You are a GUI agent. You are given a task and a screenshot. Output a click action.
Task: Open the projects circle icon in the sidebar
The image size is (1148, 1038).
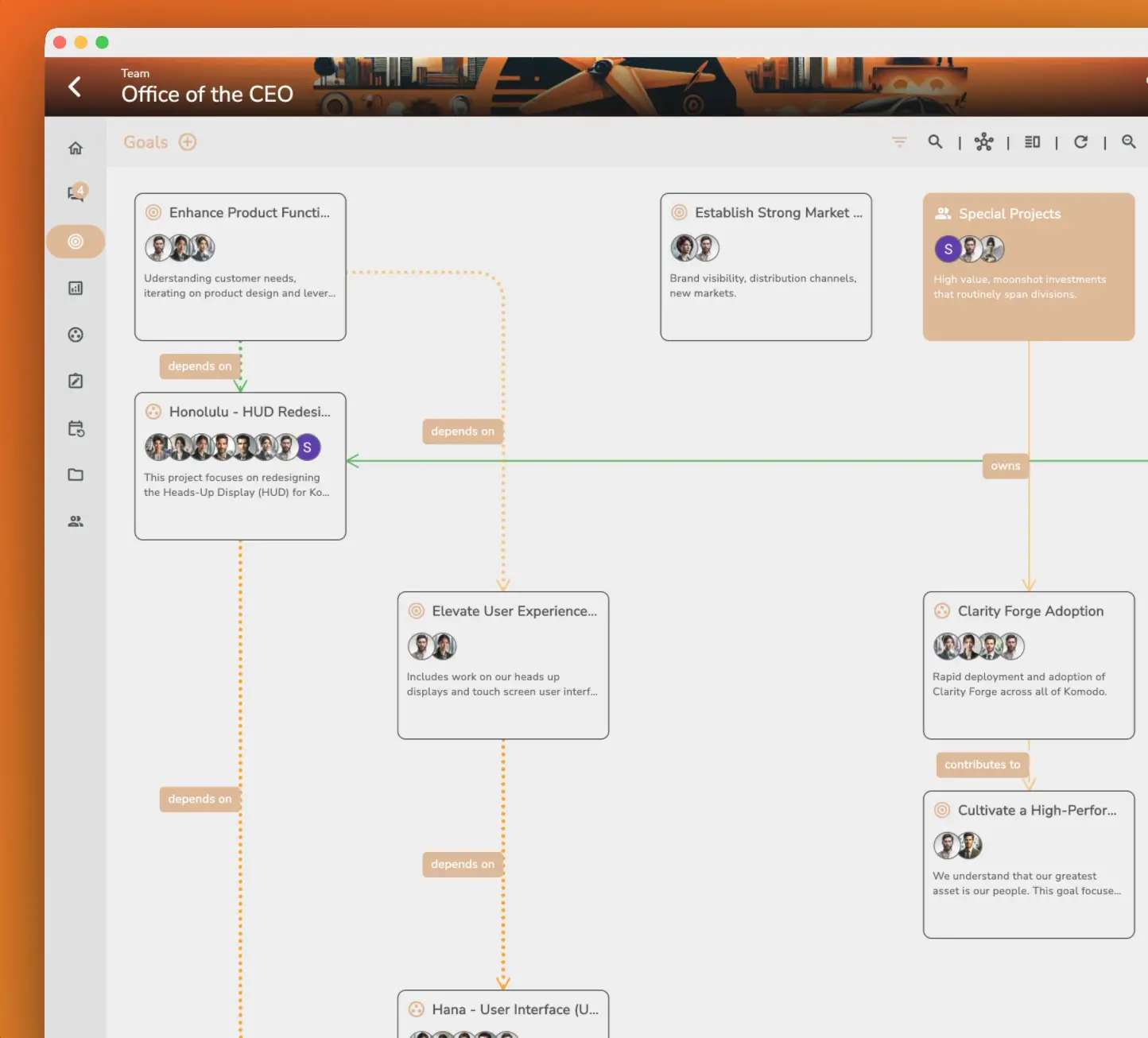click(x=76, y=335)
